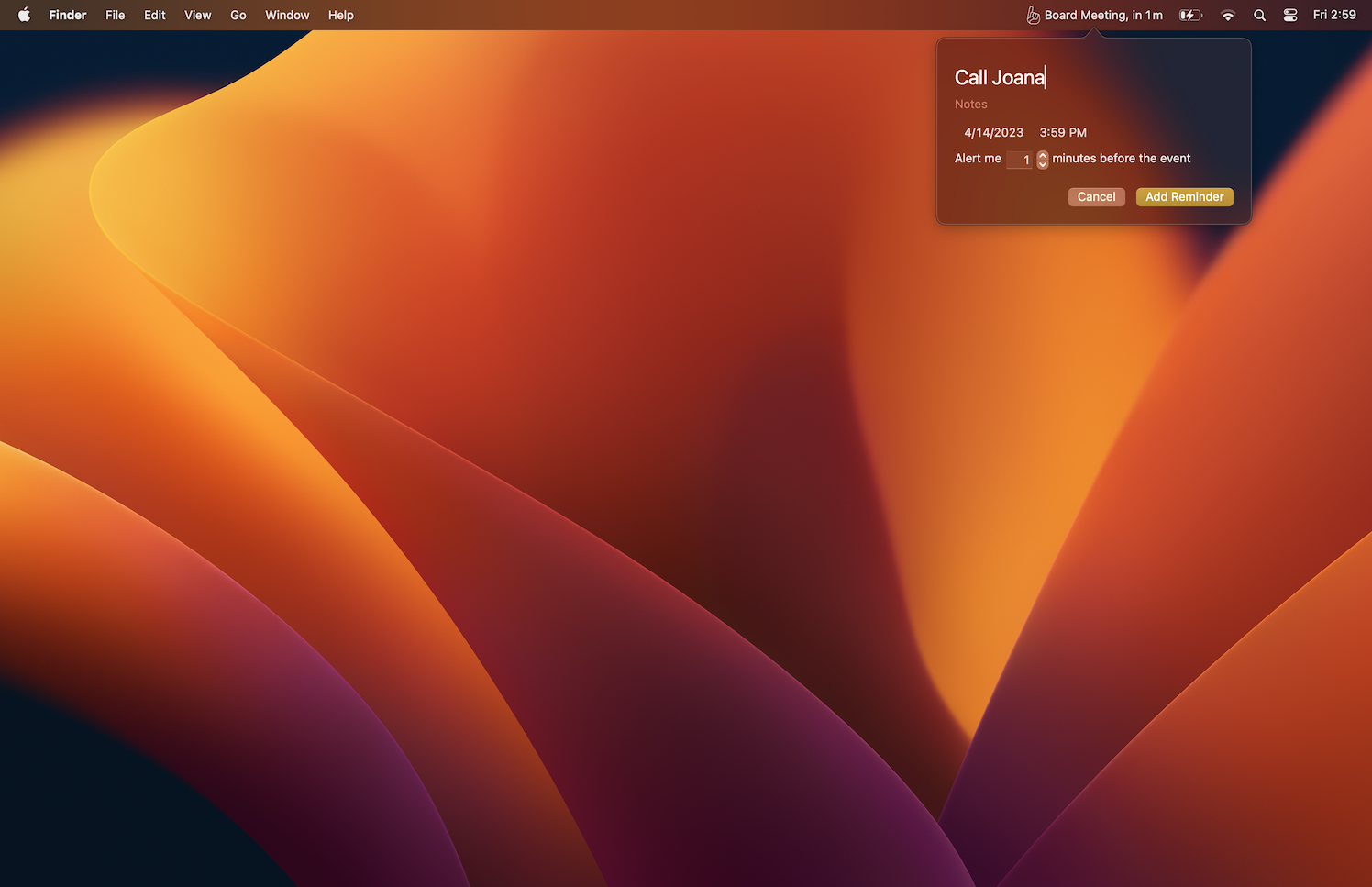Open the Go menu
This screenshot has height=887, width=1372.
[238, 15]
